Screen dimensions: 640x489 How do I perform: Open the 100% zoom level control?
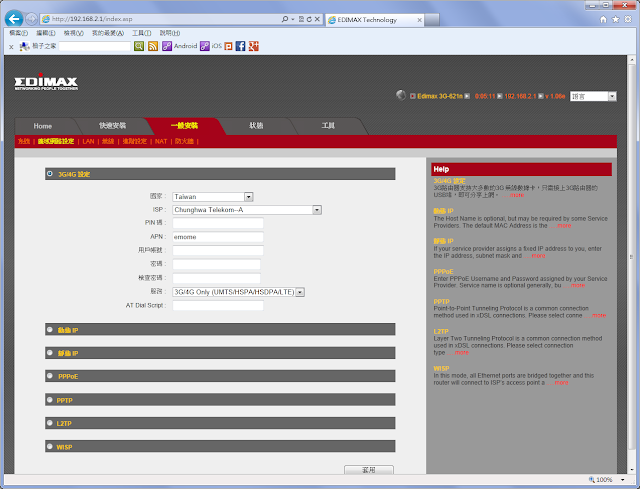tap(607, 480)
